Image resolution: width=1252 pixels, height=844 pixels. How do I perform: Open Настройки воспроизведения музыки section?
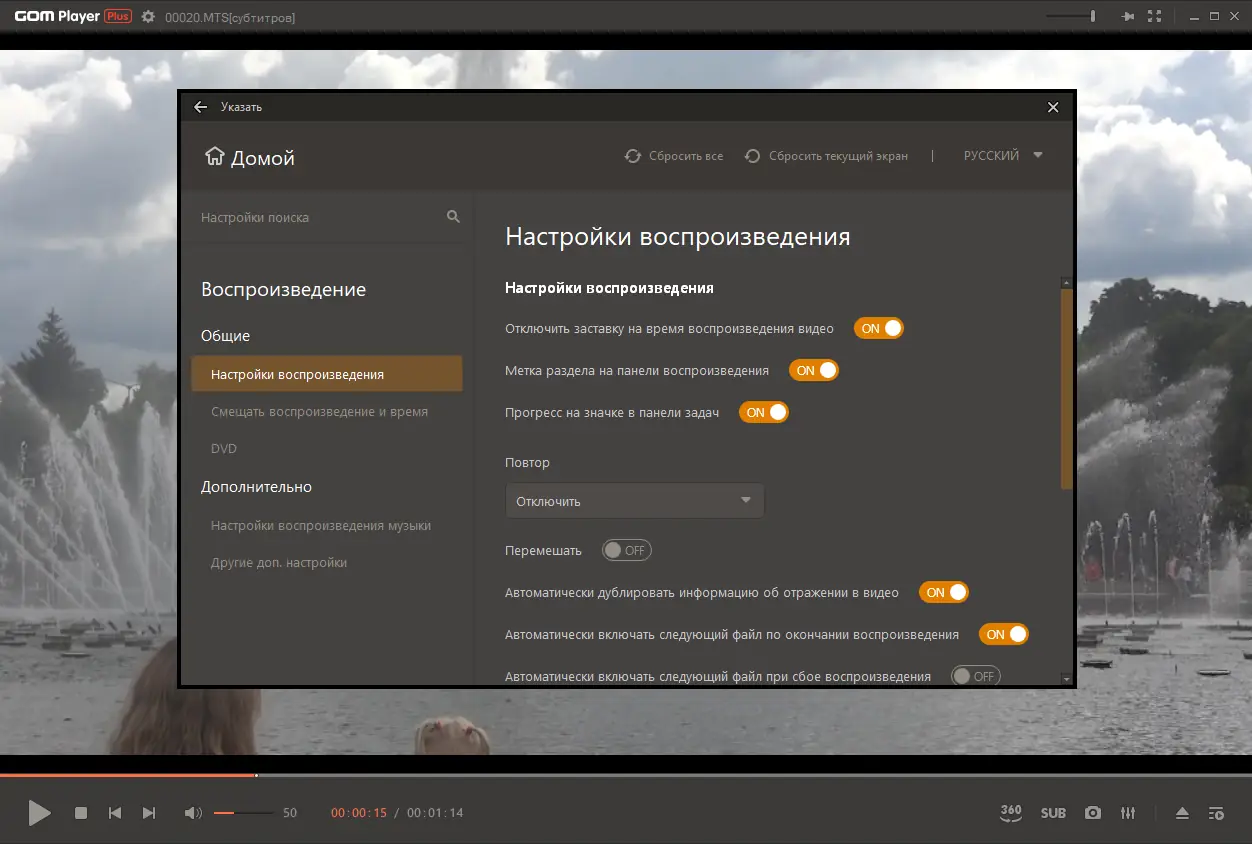[x=321, y=525]
